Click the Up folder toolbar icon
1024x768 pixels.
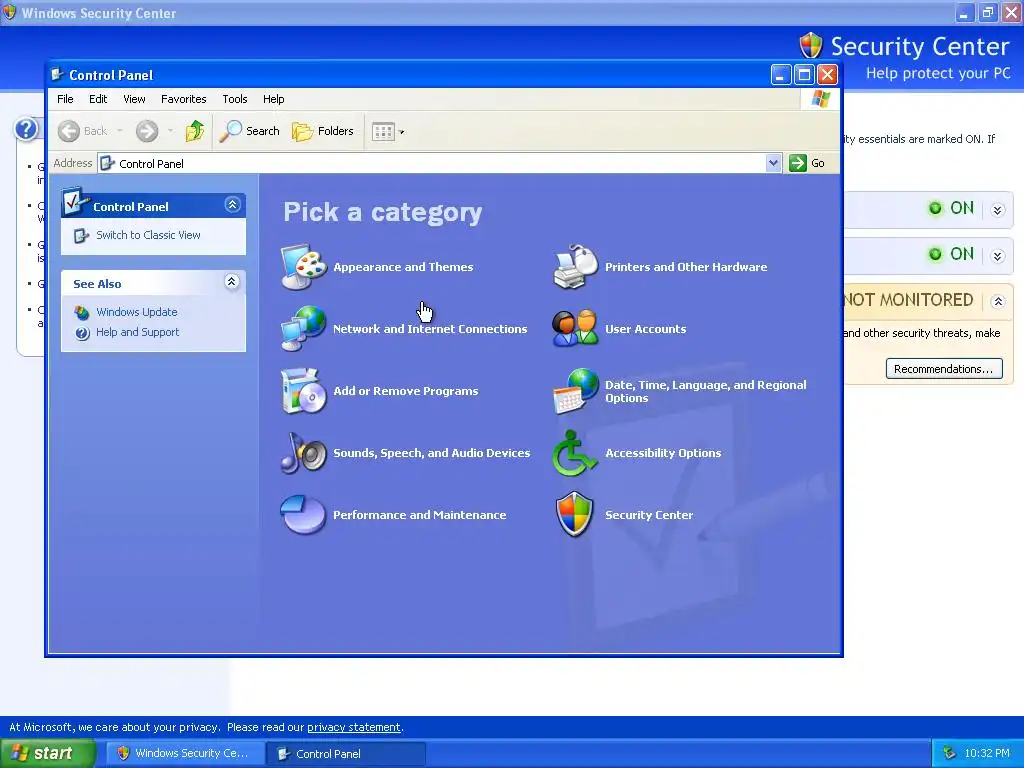(195, 131)
